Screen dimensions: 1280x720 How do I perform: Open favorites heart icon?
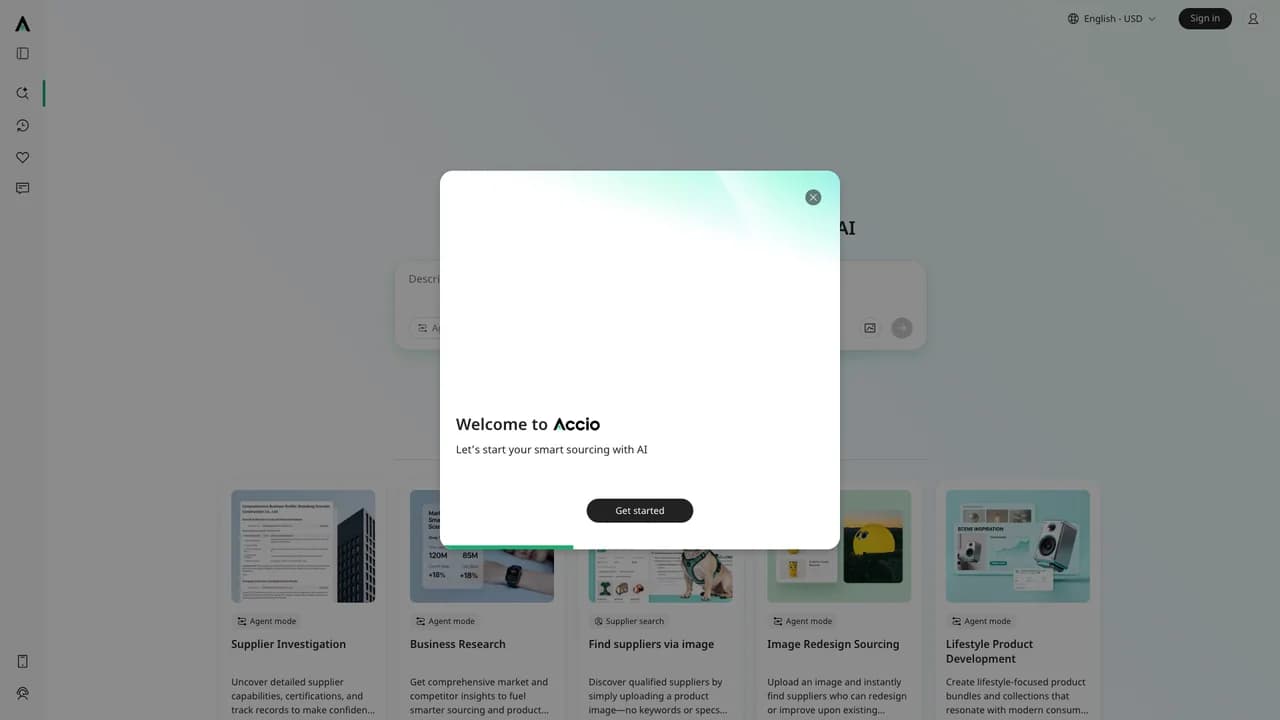click(x=23, y=157)
